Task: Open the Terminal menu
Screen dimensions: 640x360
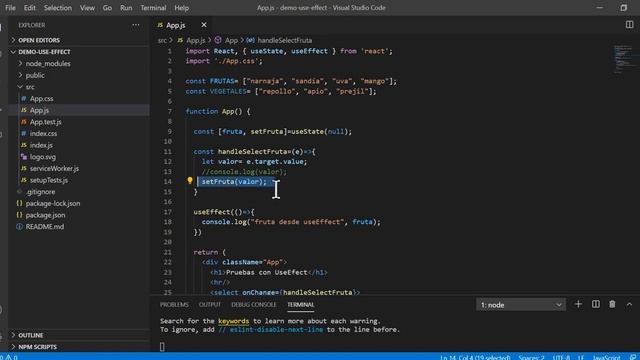Action: click(x=153, y=8)
